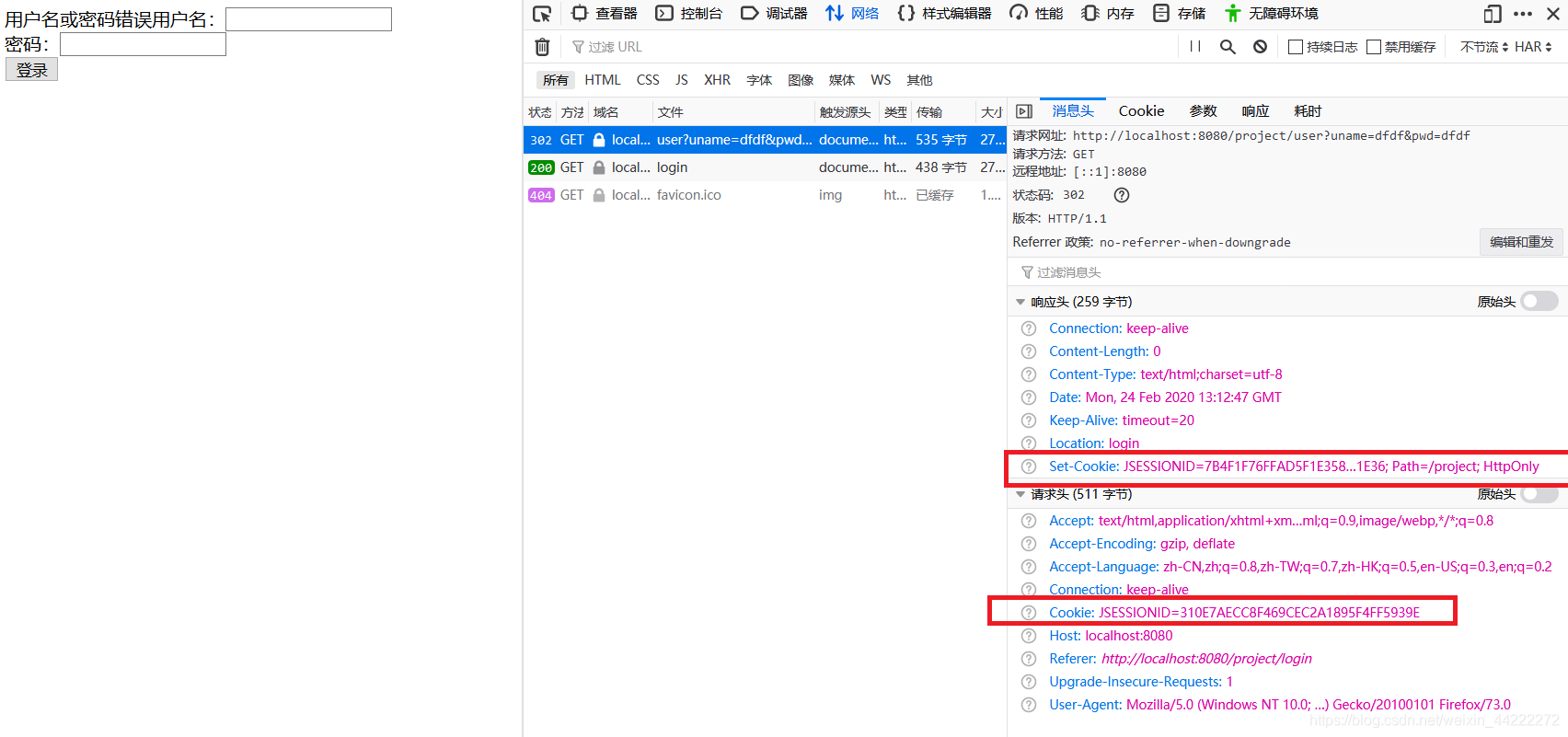Toggle 原始头 switch for response headers
Image resolution: width=1568 pixels, height=737 pixels.
1539,302
